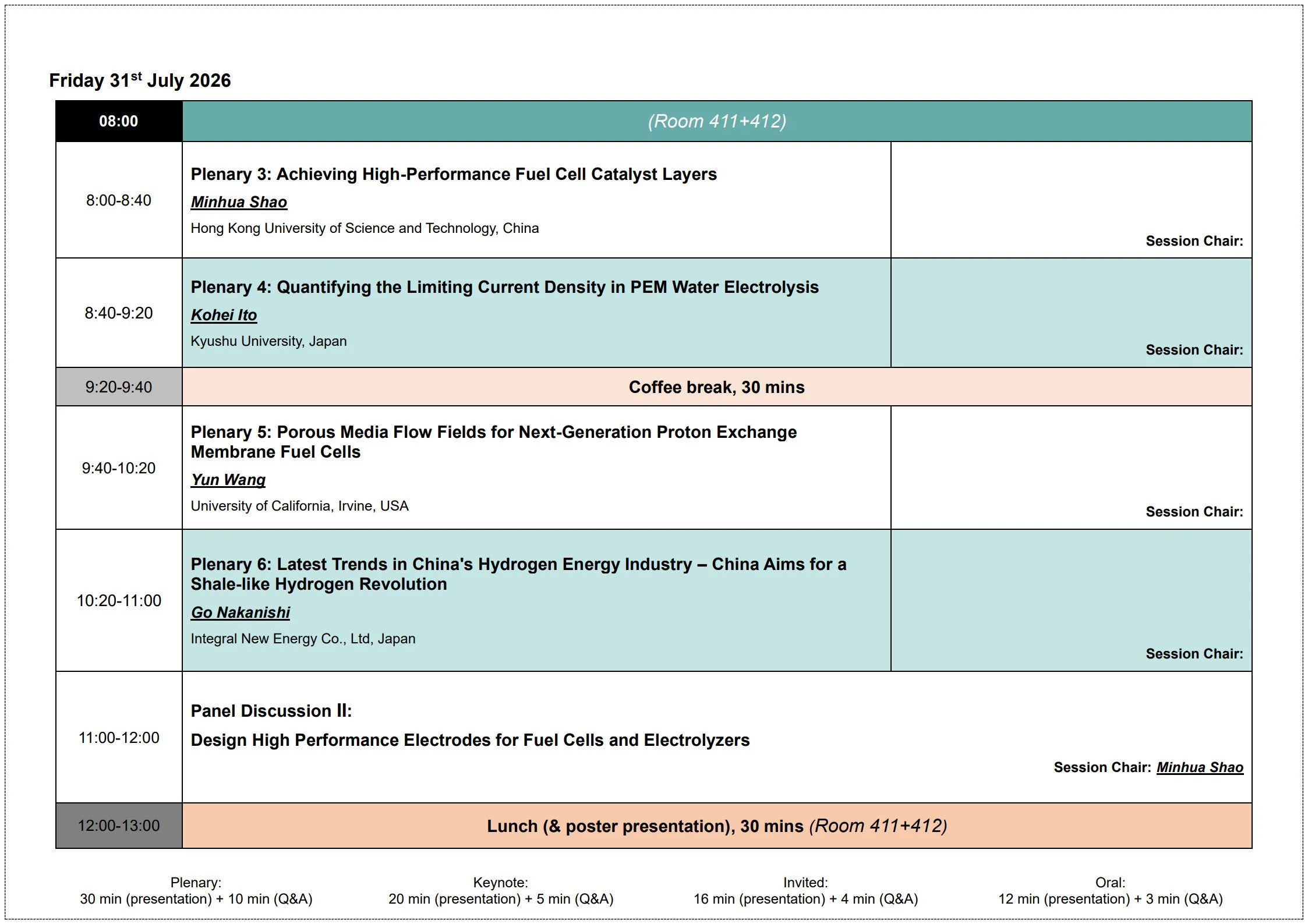The image size is (1308, 924).
Task: Click the Plenary 3 fuel cell catalyst title
Action: pos(454,174)
